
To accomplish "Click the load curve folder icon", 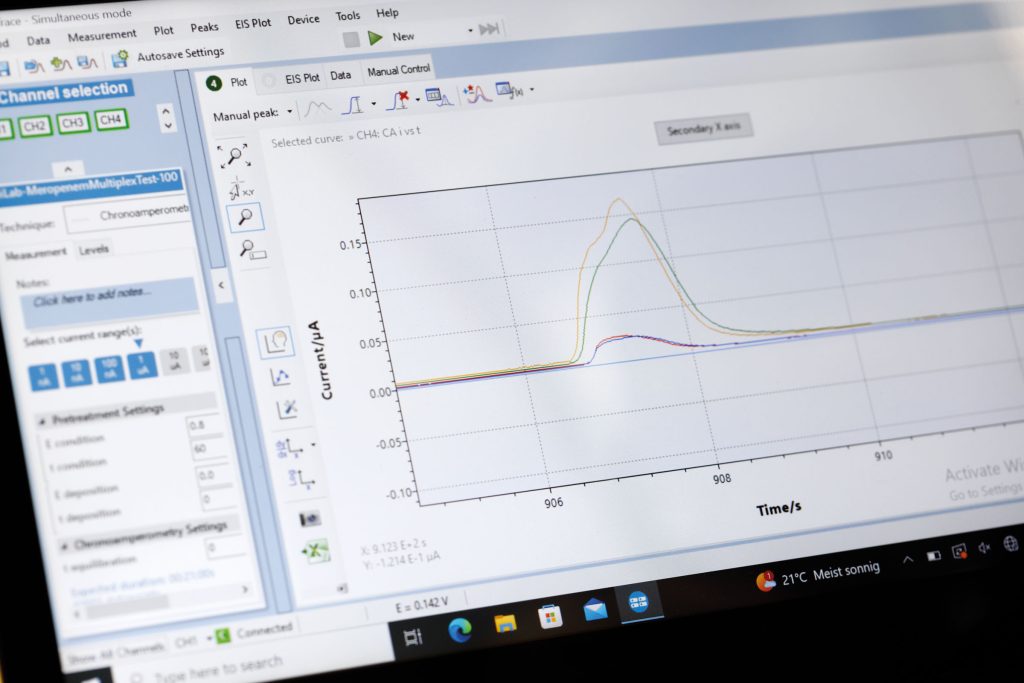I will 33,65.
